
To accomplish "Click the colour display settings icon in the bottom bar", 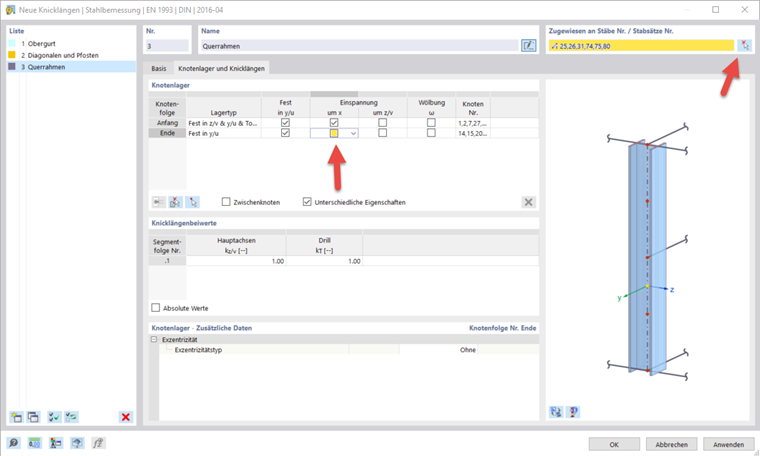I will [56, 443].
